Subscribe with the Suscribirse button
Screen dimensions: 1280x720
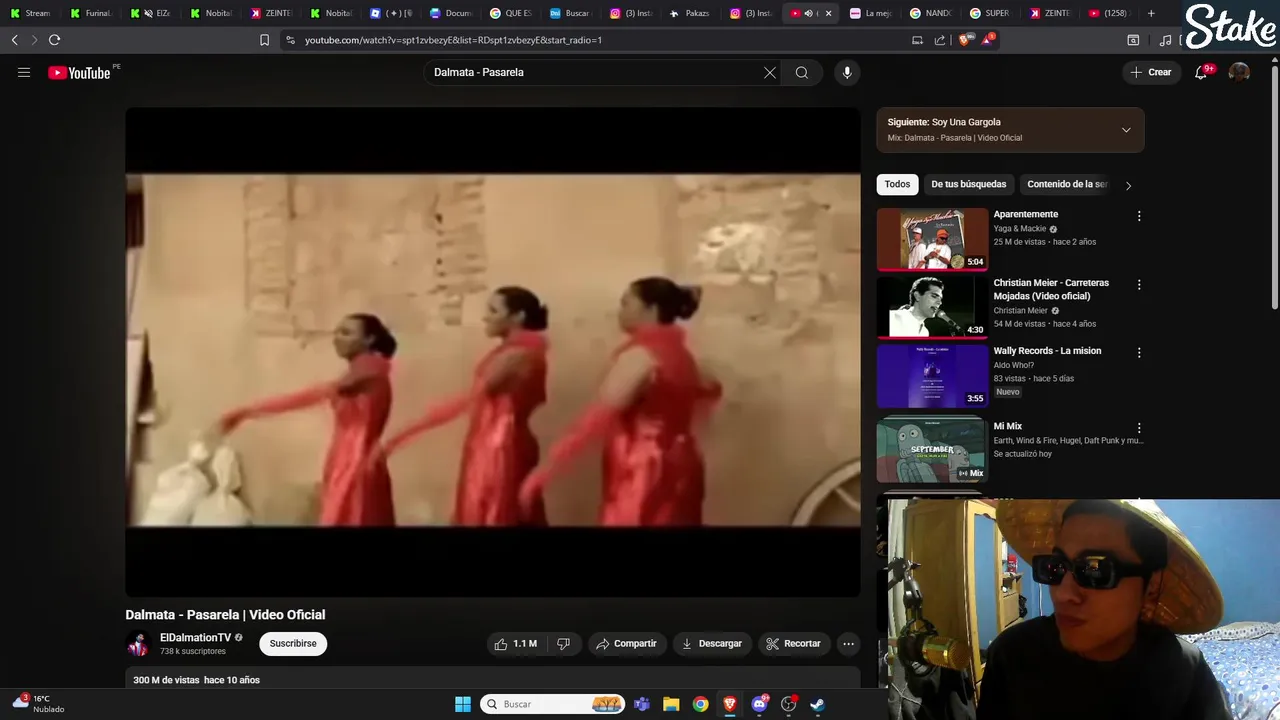point(293,644)
